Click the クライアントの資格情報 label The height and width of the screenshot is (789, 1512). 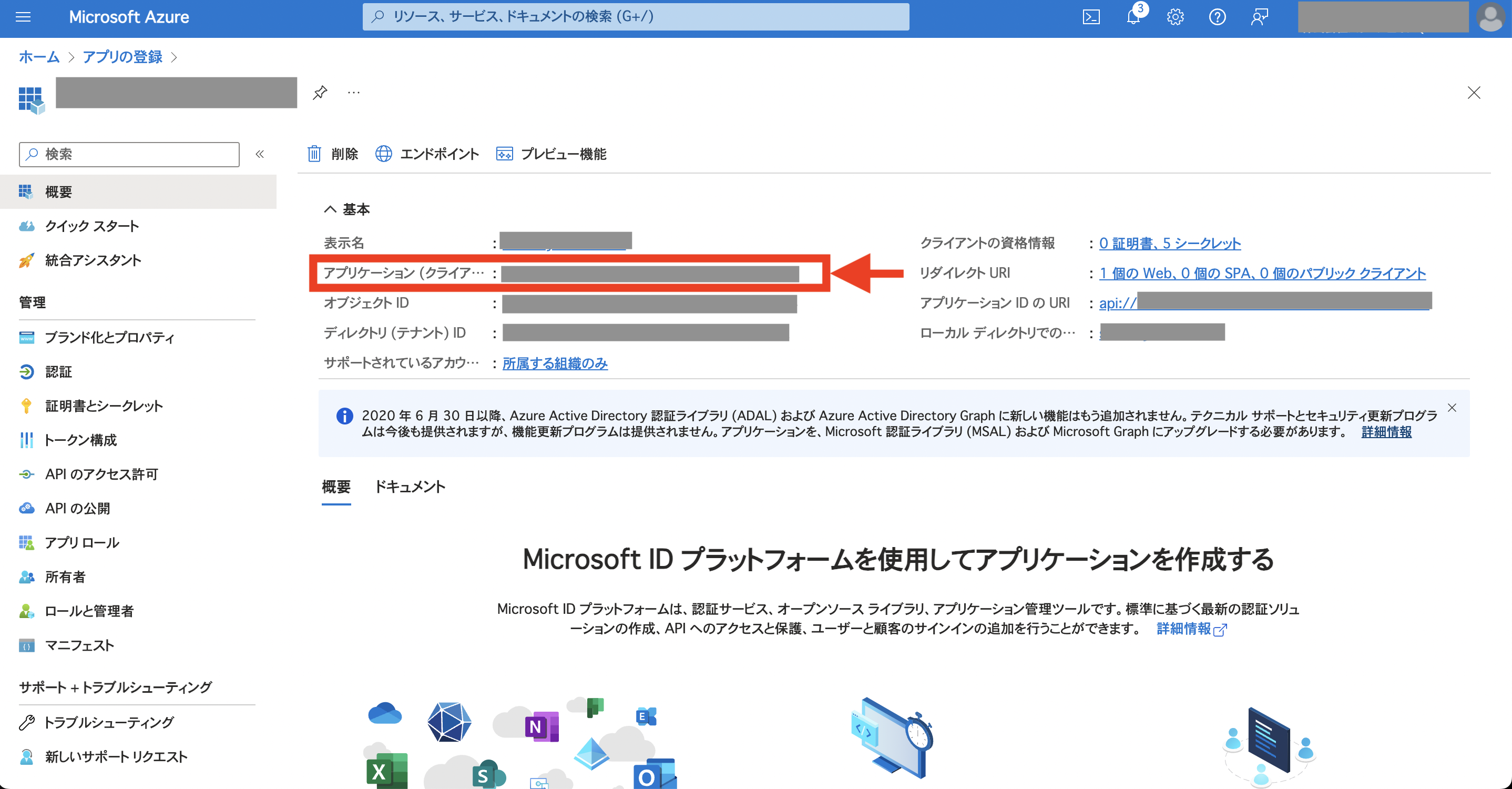click(987, 243)
